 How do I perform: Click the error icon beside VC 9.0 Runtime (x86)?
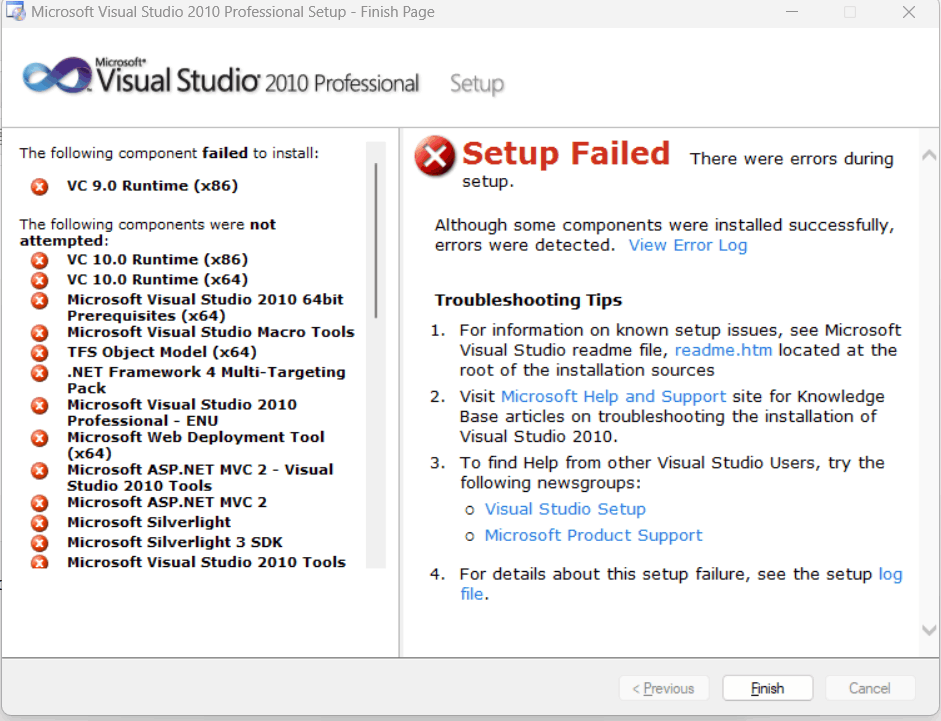(x=39, y=186)
